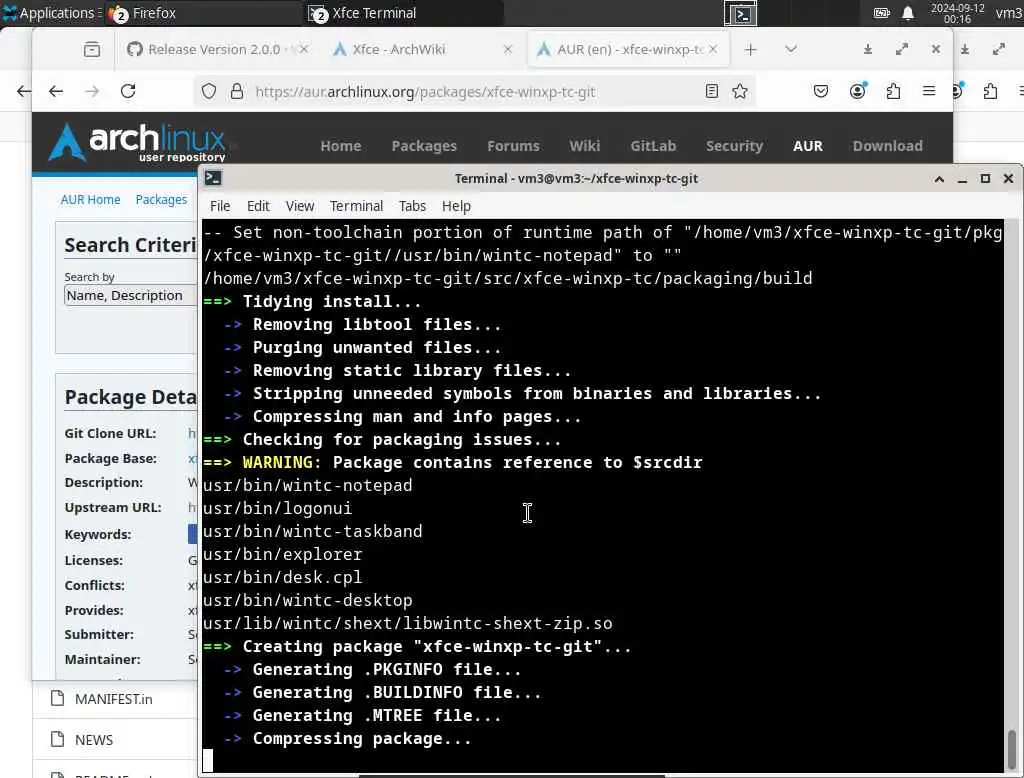Open the terminal File menu
The image size is (1024, 778).
tap(220, 206)
